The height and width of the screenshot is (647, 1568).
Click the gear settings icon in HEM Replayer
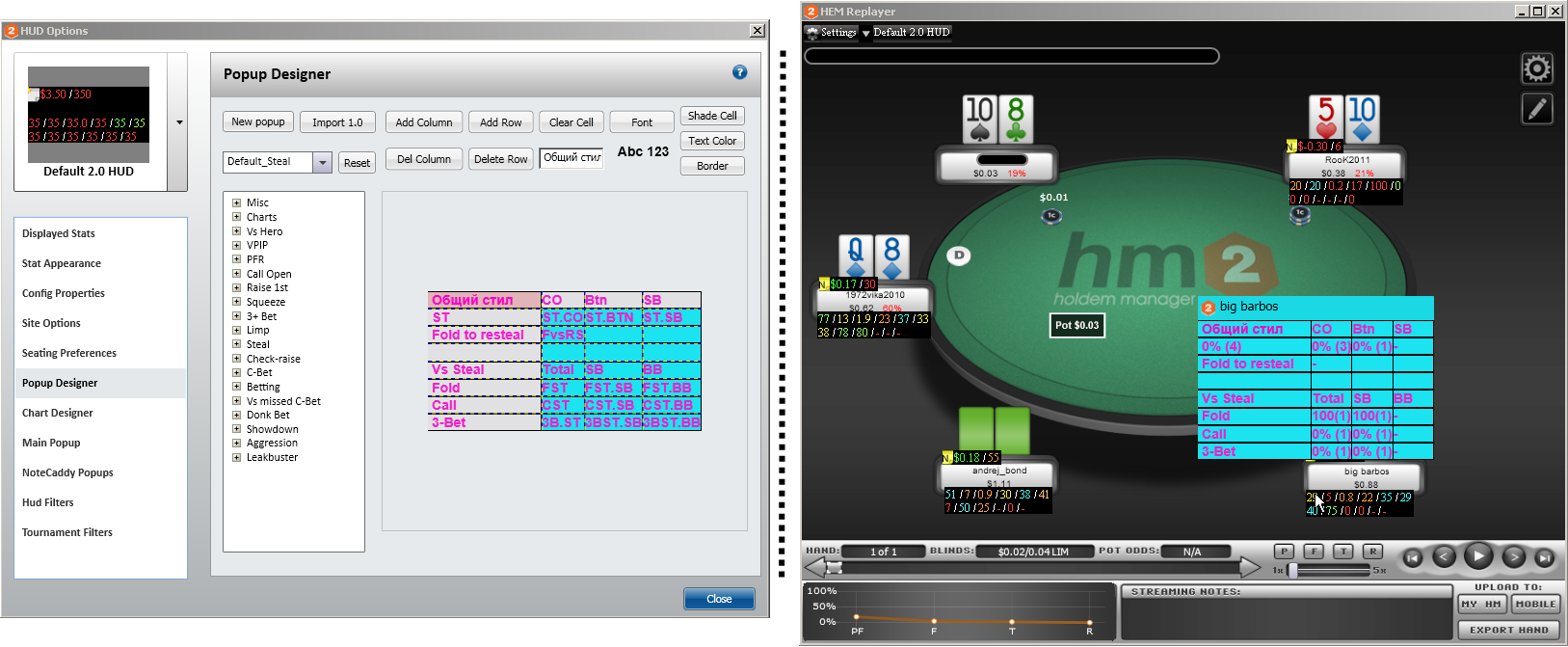point(1537,68)
